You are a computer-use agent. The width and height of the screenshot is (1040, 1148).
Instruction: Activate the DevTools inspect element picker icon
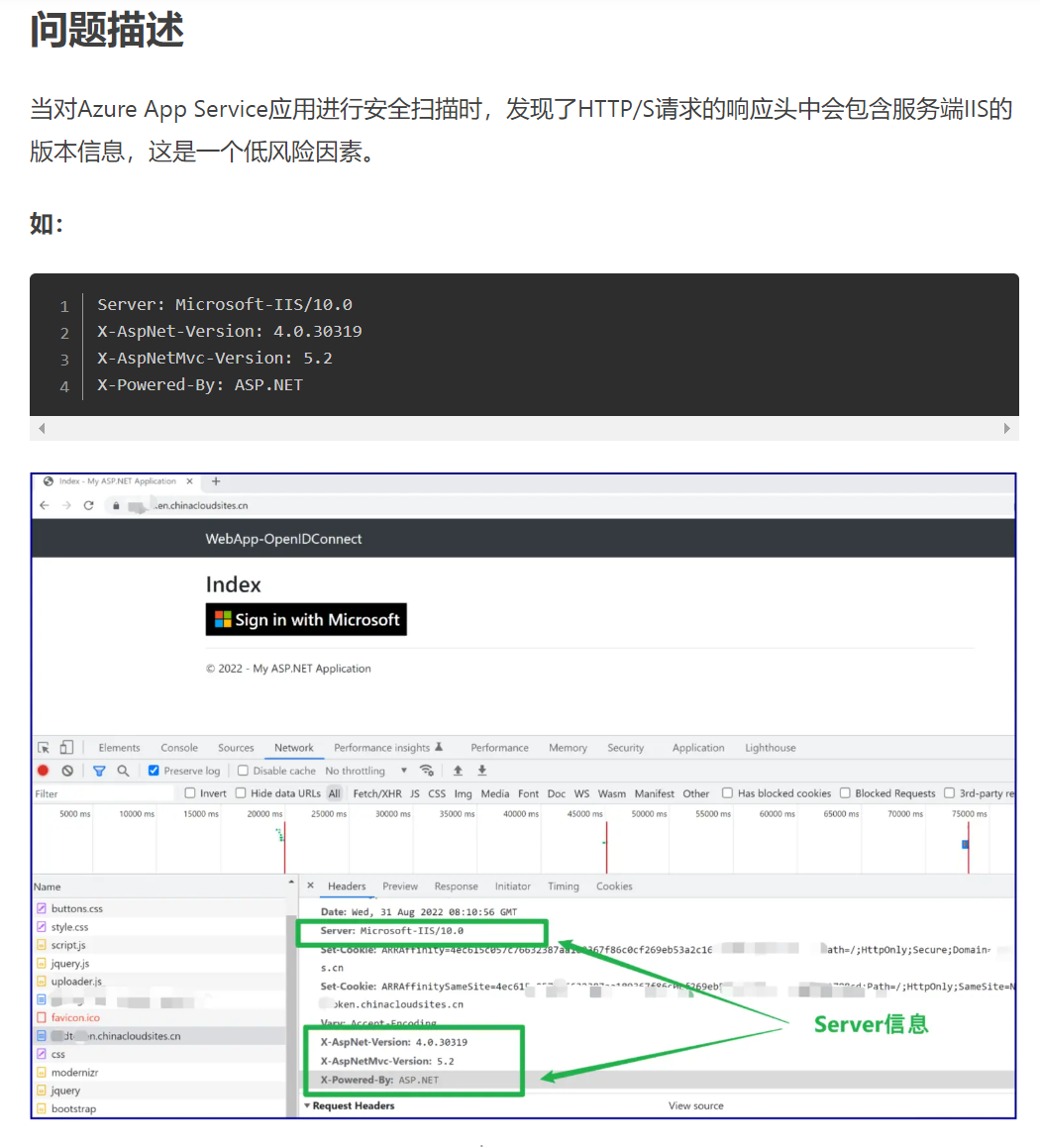click(44, 748)
